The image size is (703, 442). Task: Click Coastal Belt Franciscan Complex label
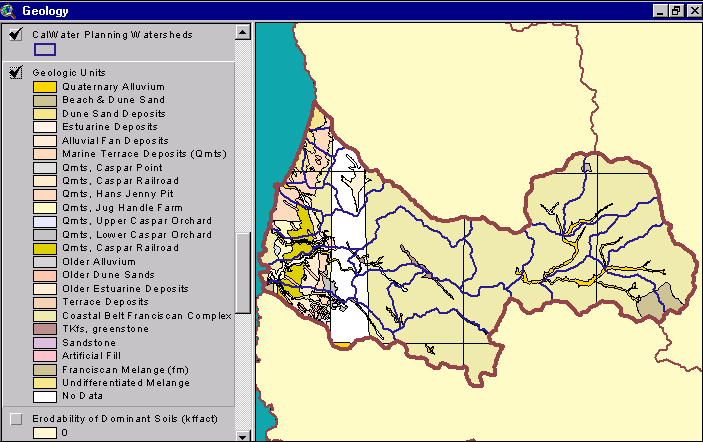coord(147,316)
